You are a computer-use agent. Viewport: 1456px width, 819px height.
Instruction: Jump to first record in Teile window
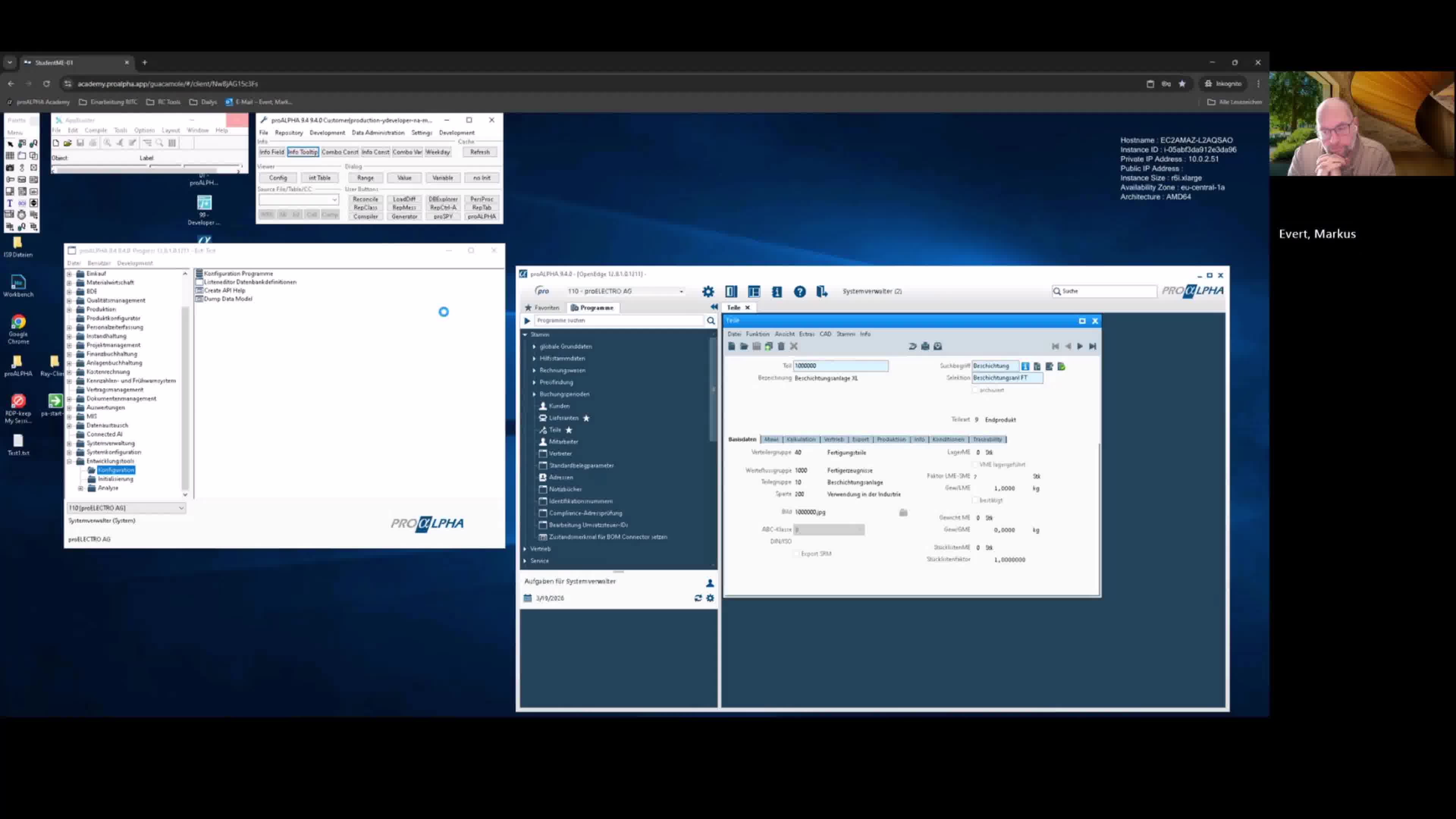pyautogui.click(x=1055, y=347)
